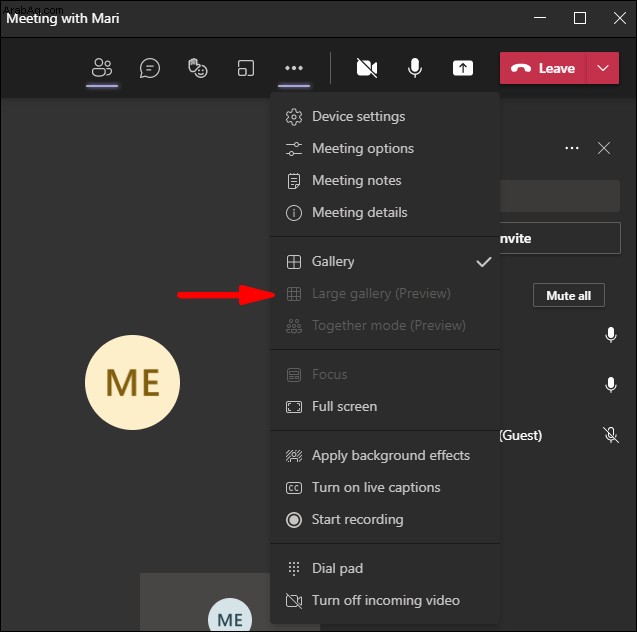Minimize the Meeting with Mari window
Screen dimensions: 637x632
pos(540,18)
